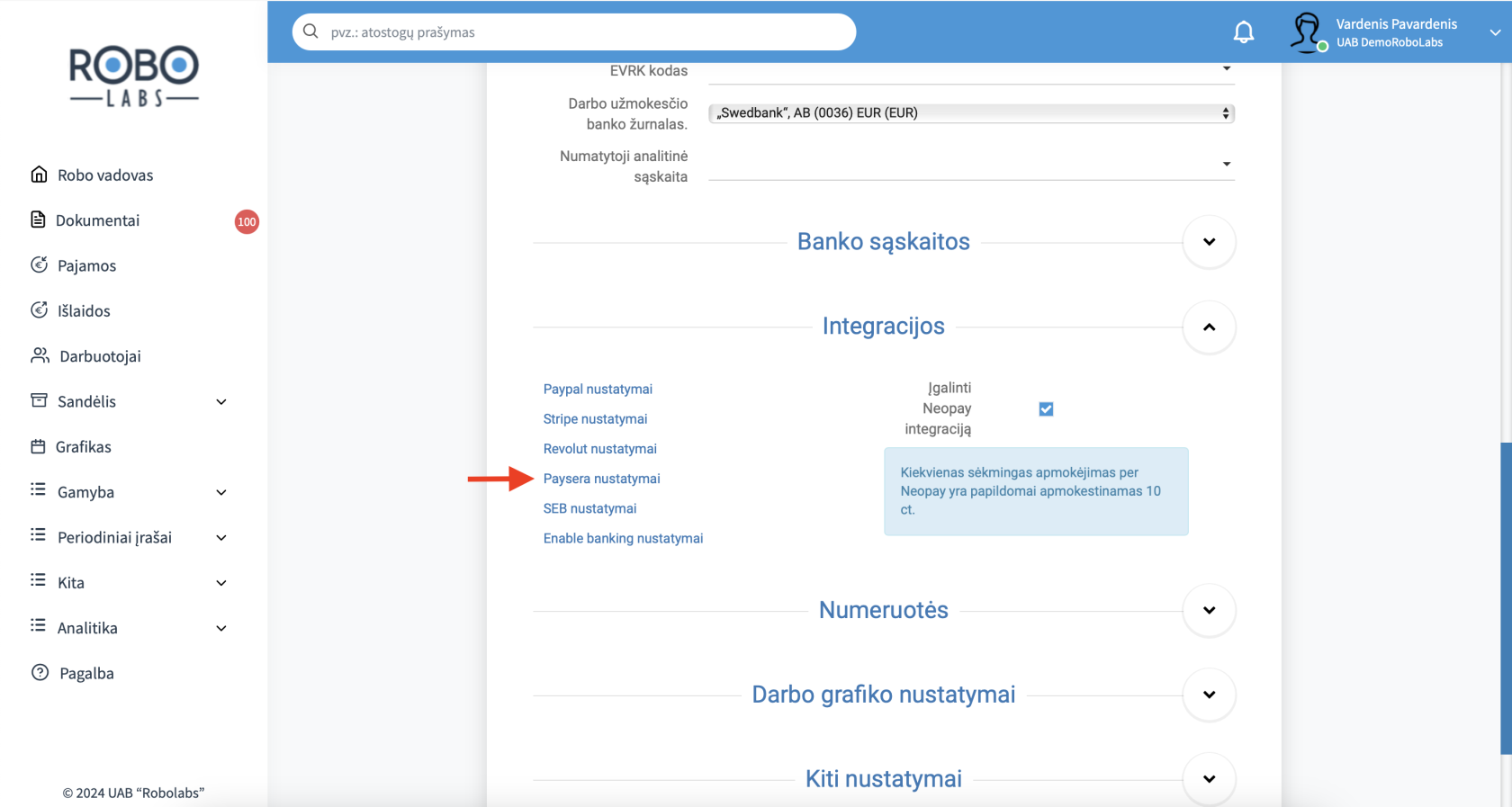1512x807 pixels.
Task: Open Išlaidos menu item
Action: (84, 311)
